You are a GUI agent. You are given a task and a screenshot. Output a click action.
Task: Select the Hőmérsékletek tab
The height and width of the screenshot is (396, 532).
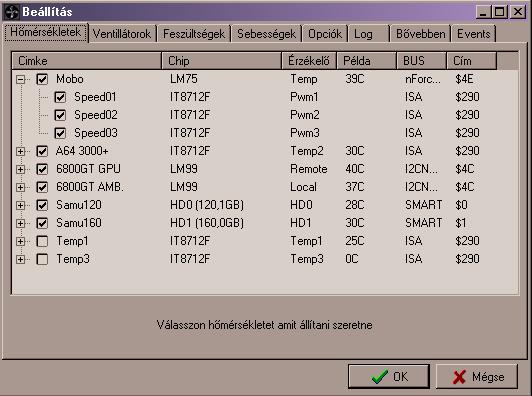point(45,33)
